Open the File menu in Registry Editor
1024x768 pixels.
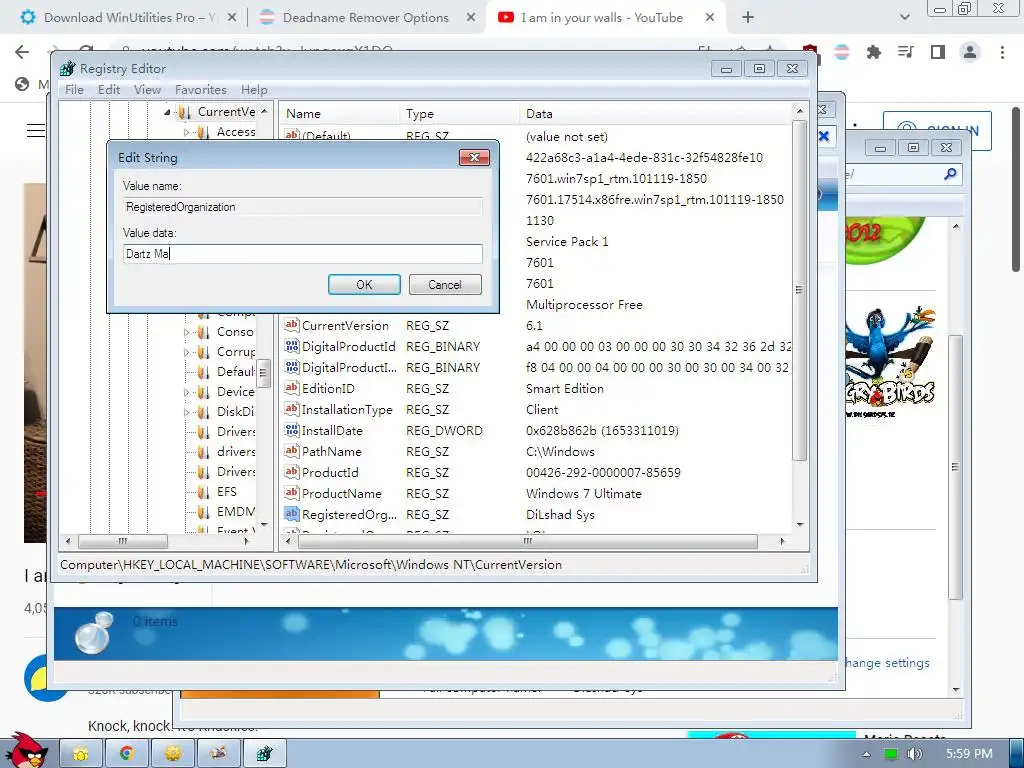tap(74, 89)
